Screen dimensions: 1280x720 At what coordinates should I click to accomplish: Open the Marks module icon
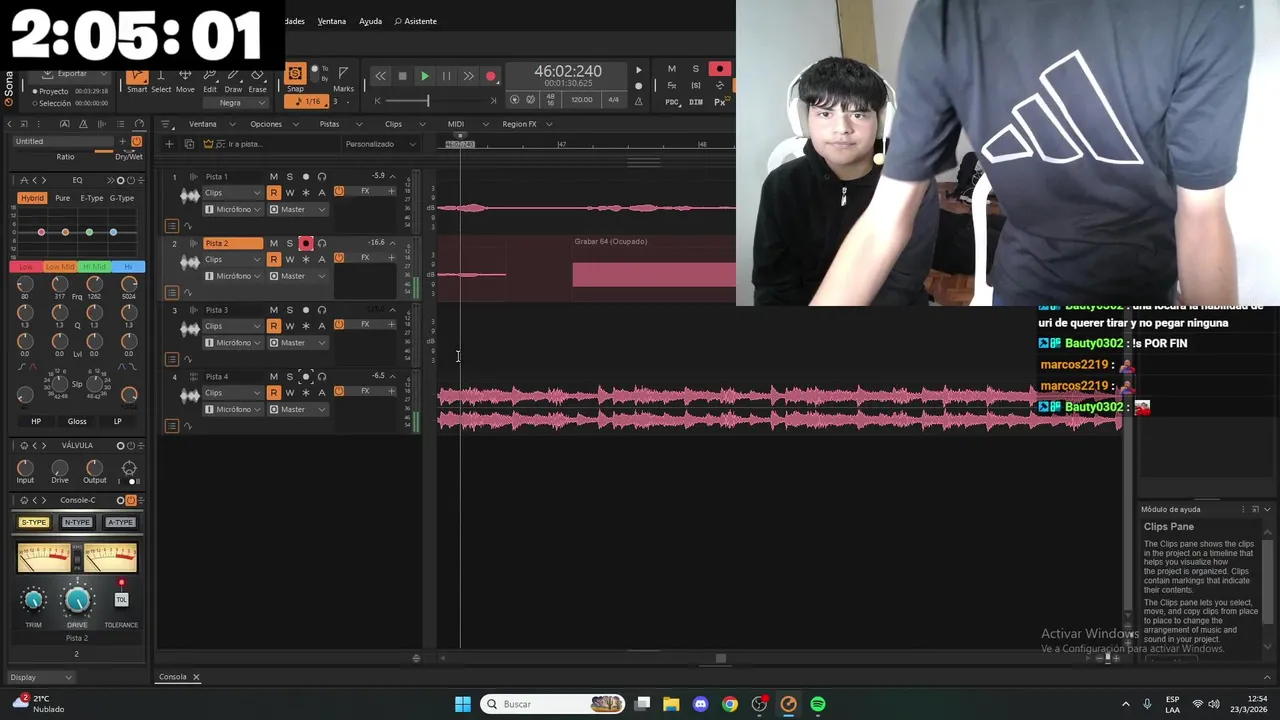343,79
